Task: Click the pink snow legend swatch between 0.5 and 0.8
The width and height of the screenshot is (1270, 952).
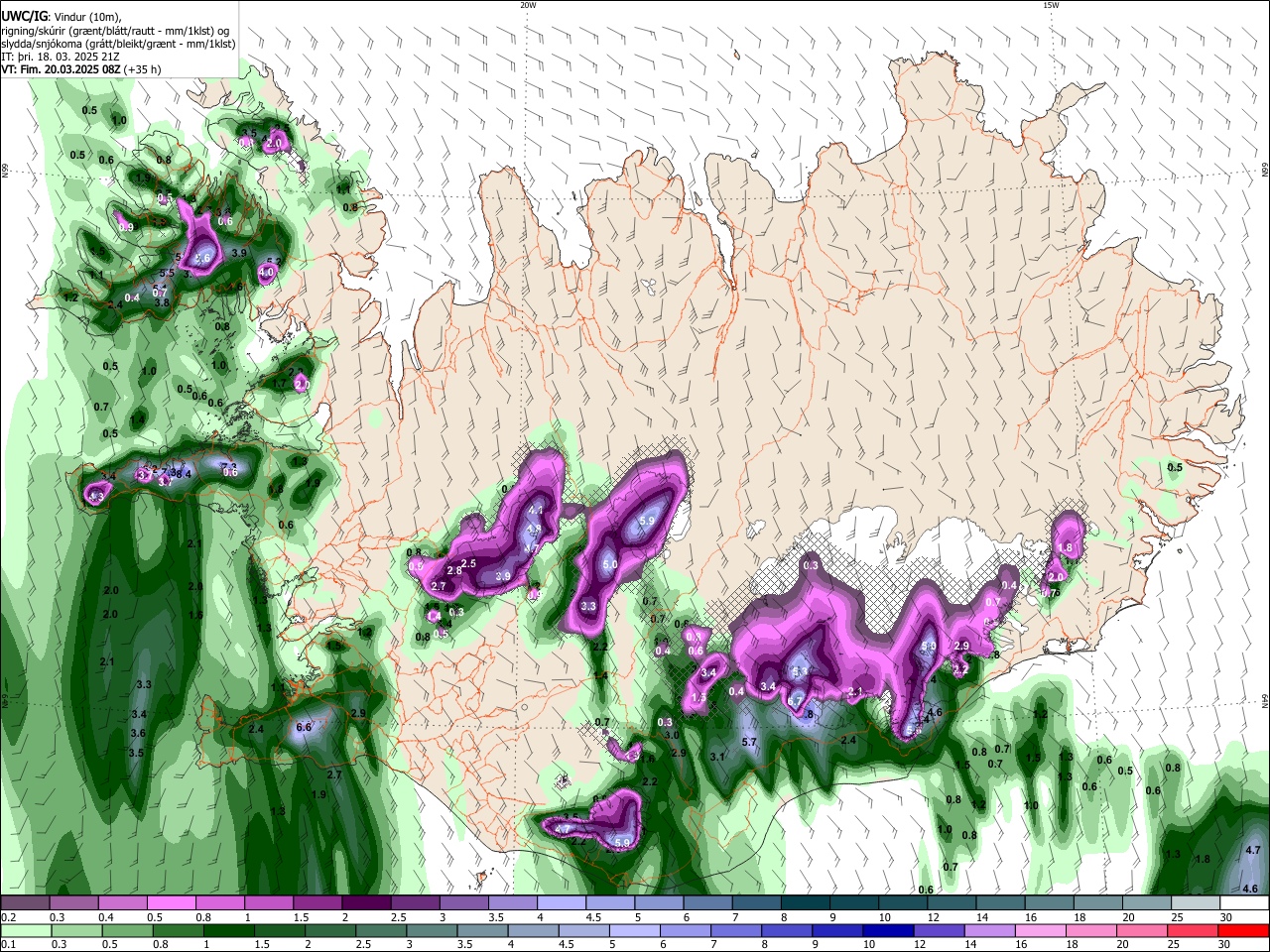Action: click(171, 902)
